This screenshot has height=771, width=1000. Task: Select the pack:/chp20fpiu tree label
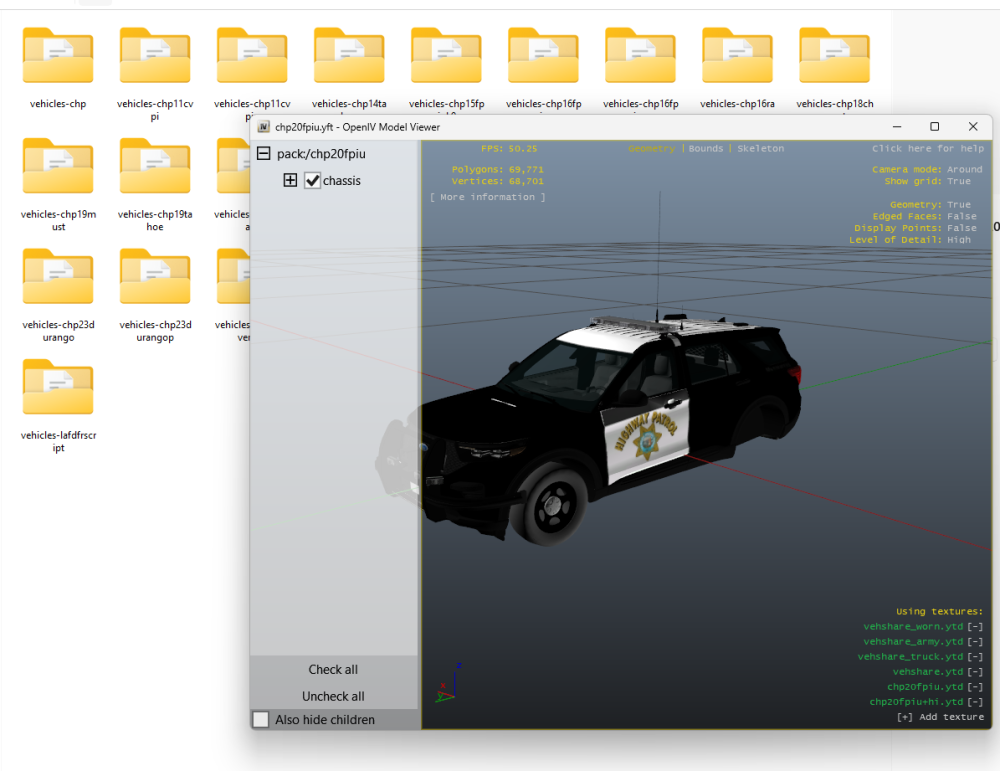click(321, 154)
